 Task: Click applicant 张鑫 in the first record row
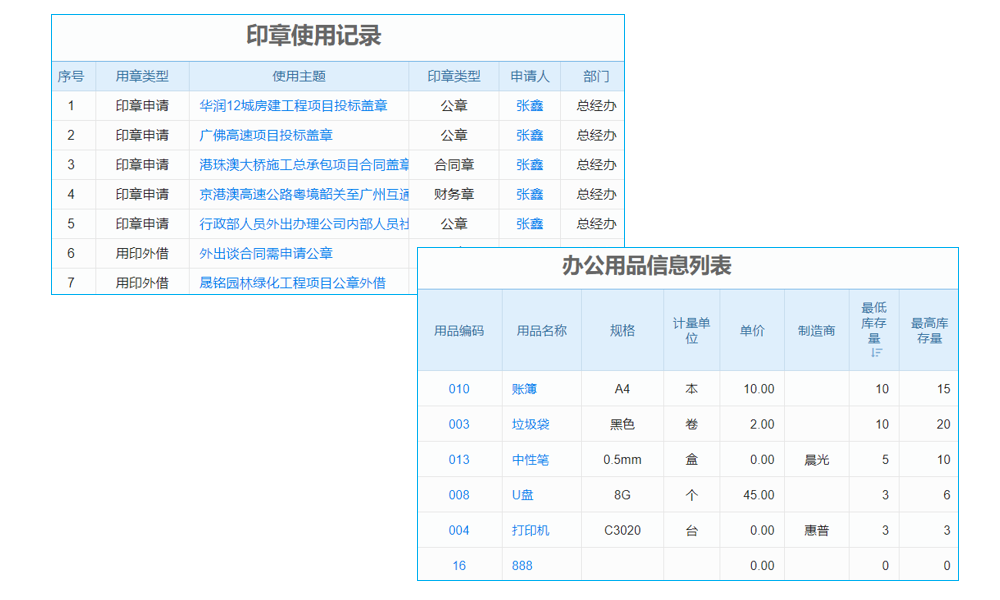[x=529, y=105]
